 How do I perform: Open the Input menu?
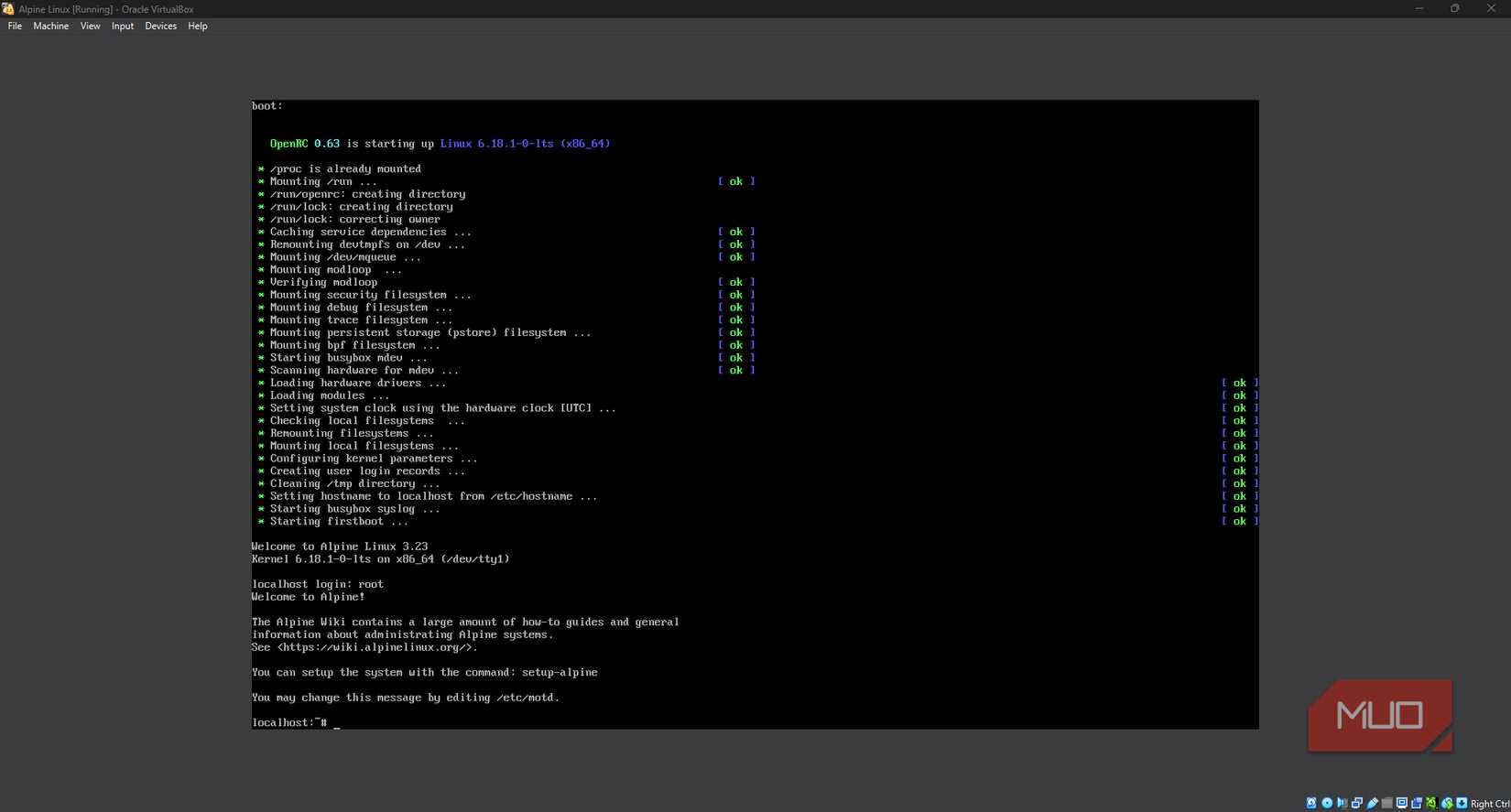pos(123,26)
